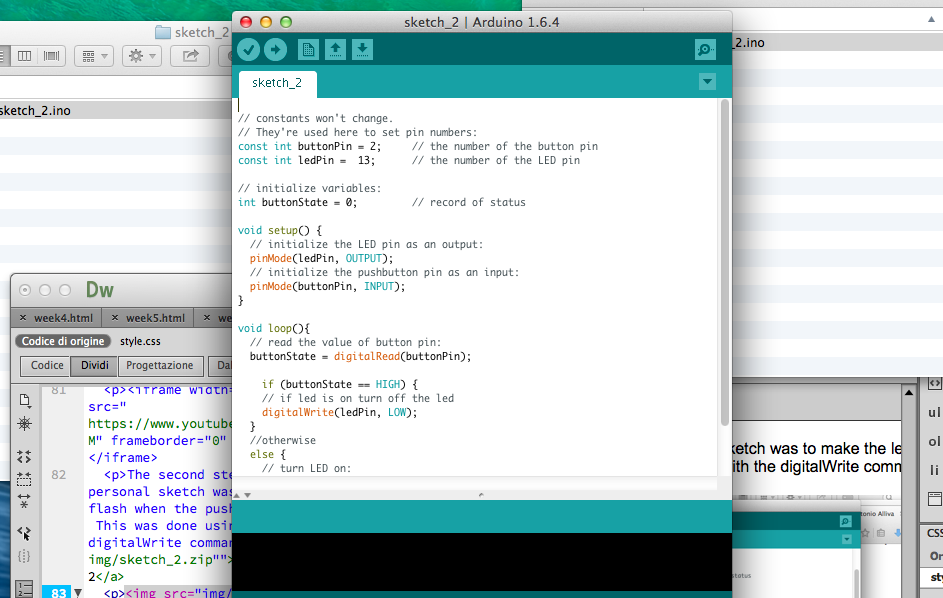Toggle line numbers icon in Dreamweaver
This screenshot has width=943, height=598.
pyautogui.click(x=24, y=589)
